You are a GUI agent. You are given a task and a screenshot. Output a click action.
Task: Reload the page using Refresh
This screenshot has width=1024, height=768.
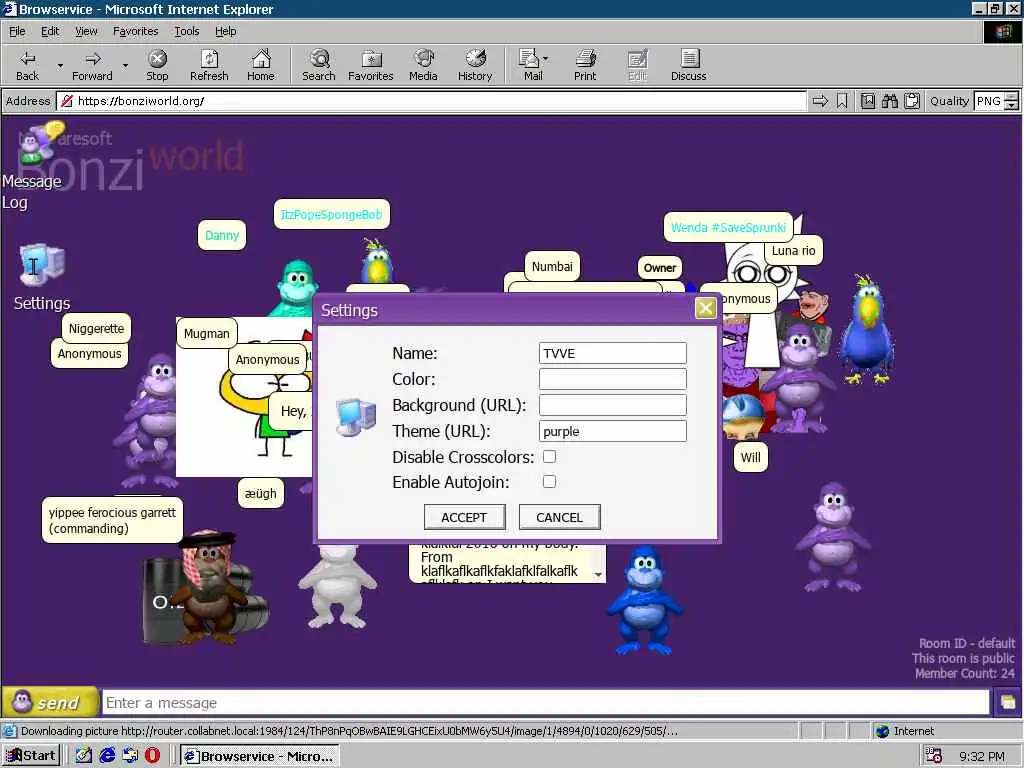(209, 65)
